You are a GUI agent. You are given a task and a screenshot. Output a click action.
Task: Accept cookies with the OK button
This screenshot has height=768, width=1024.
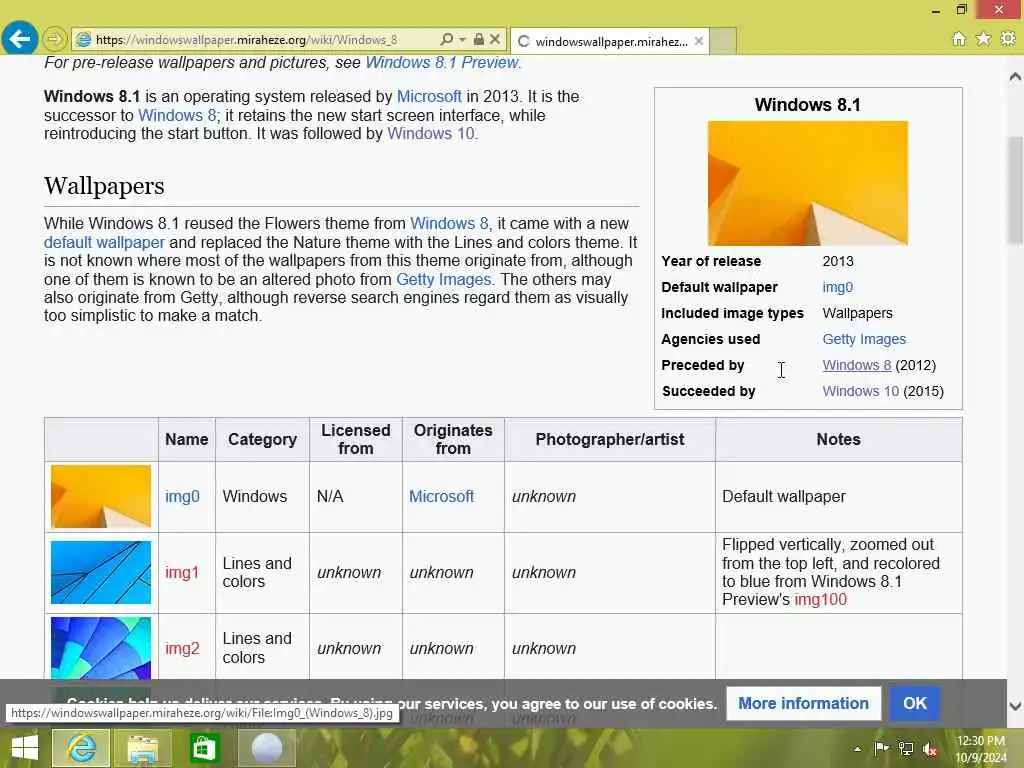914,703
